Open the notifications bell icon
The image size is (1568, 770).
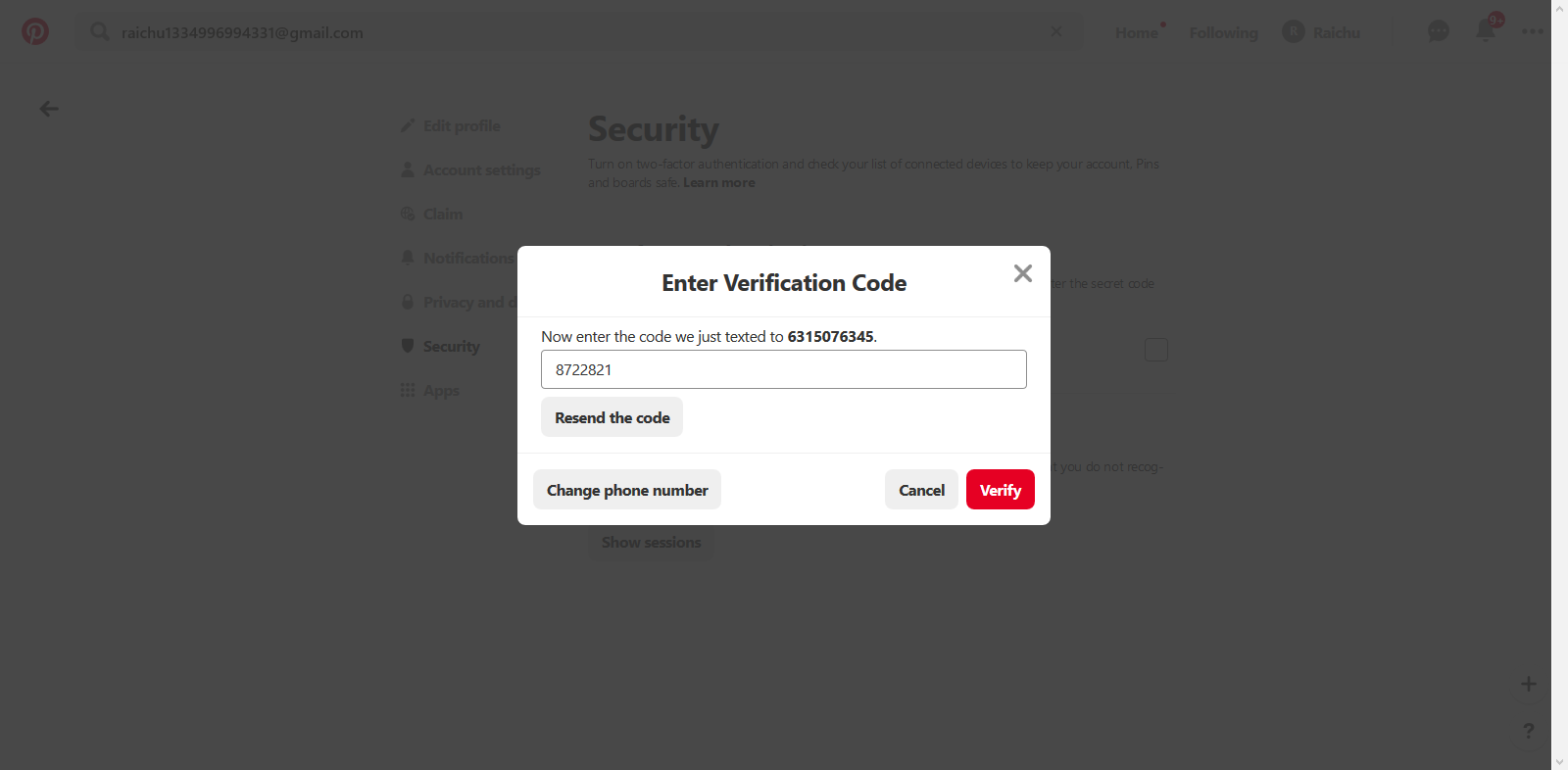pyautogui.click(x=1486, y=31)
